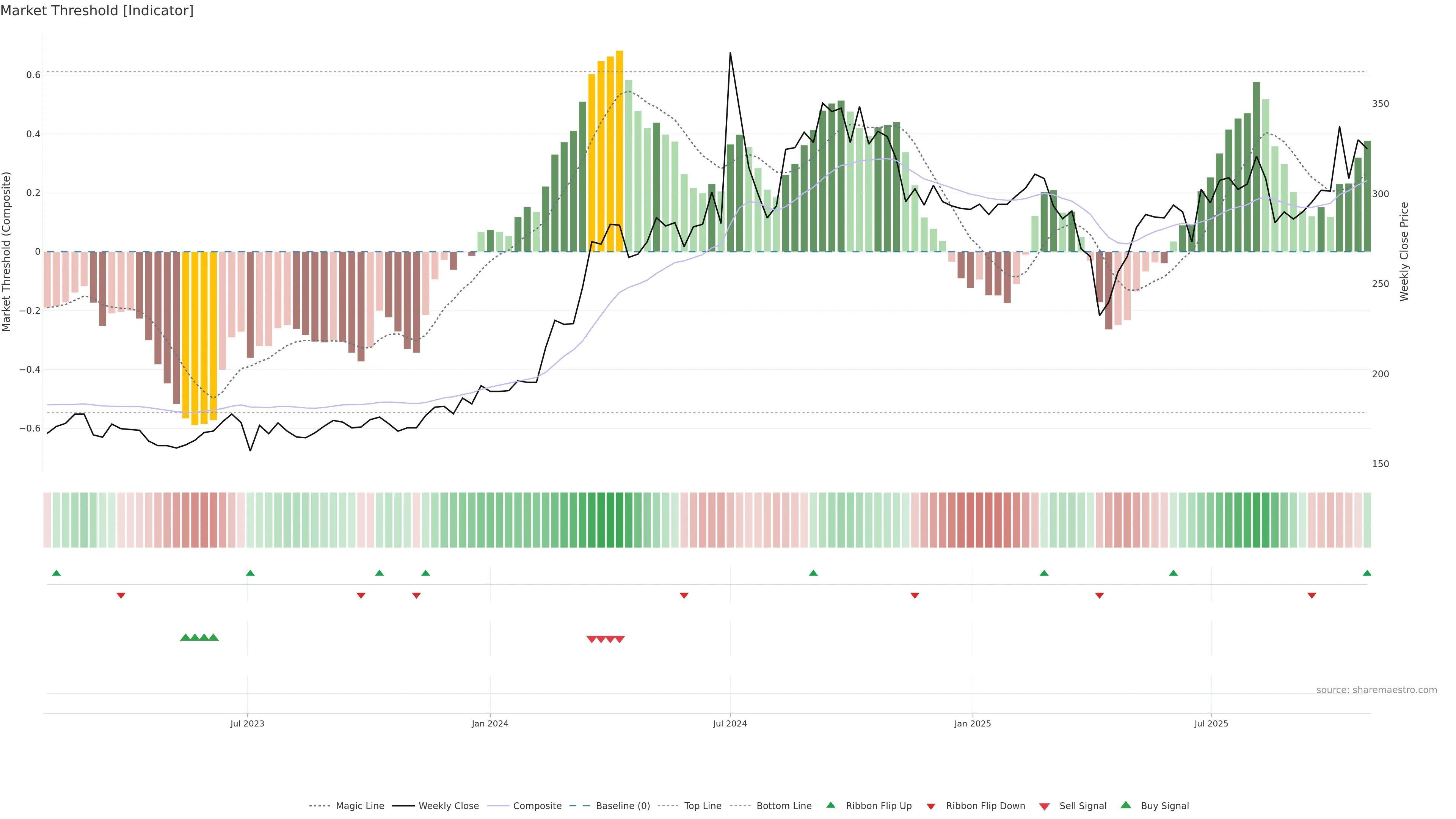The height and width of the screenshot is (819, 1456).
Task: Toggle the Composite legend entry
Action: click(x=537, y=806)
